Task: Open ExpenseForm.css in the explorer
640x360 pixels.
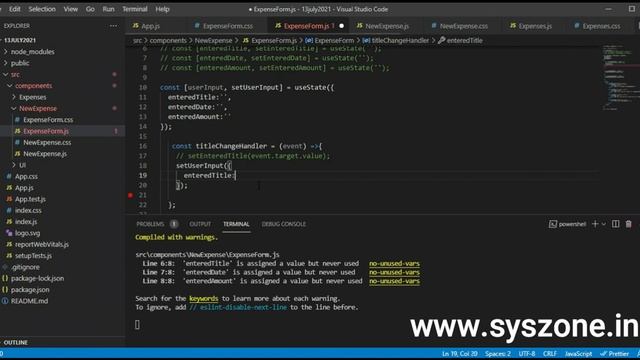Action: tap(48, 120)
